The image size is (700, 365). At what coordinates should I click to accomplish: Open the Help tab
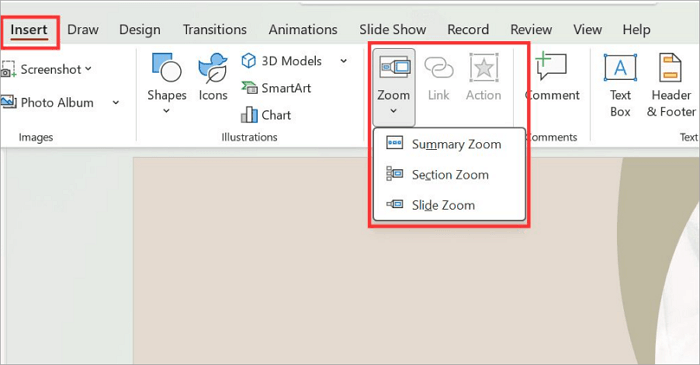coord(636,30)
